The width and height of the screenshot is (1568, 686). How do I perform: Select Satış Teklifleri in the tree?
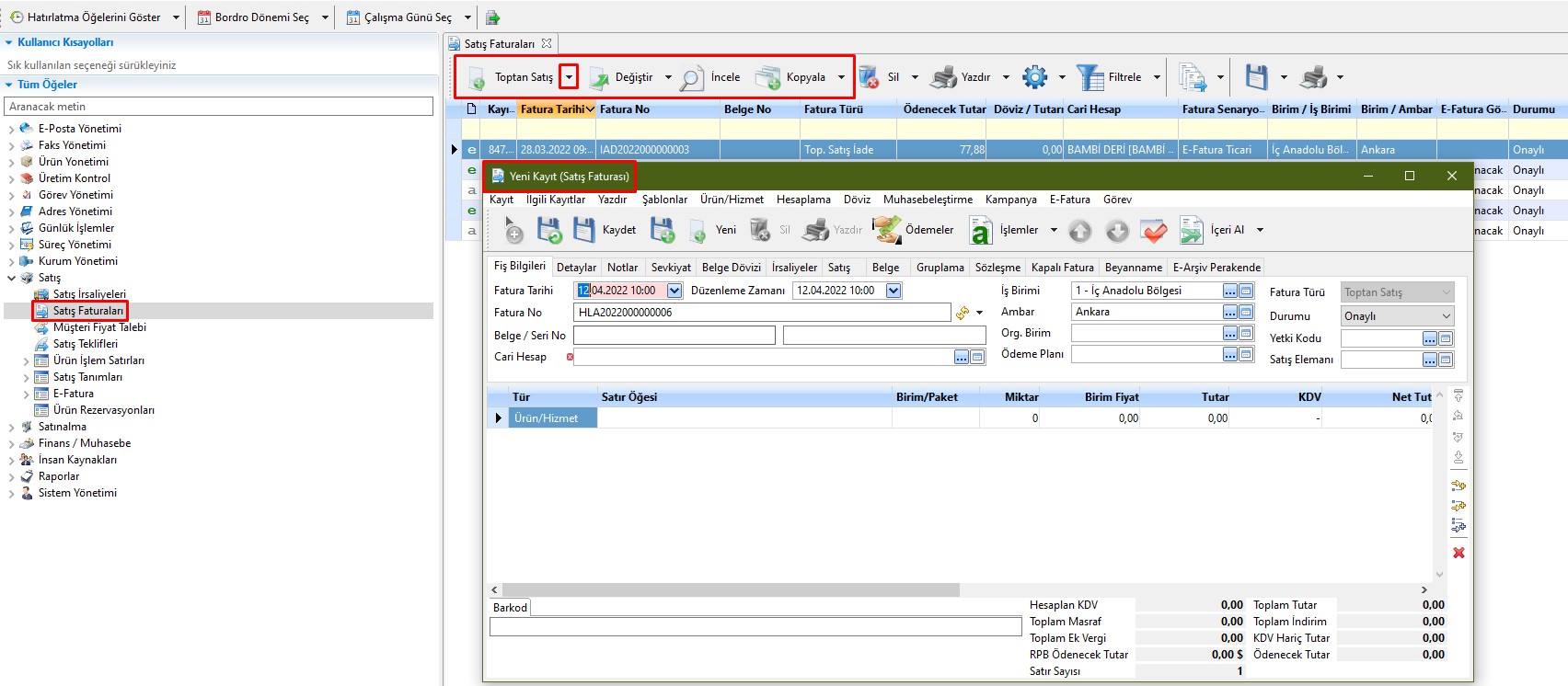pyautogui.click(x=85, y=344)
